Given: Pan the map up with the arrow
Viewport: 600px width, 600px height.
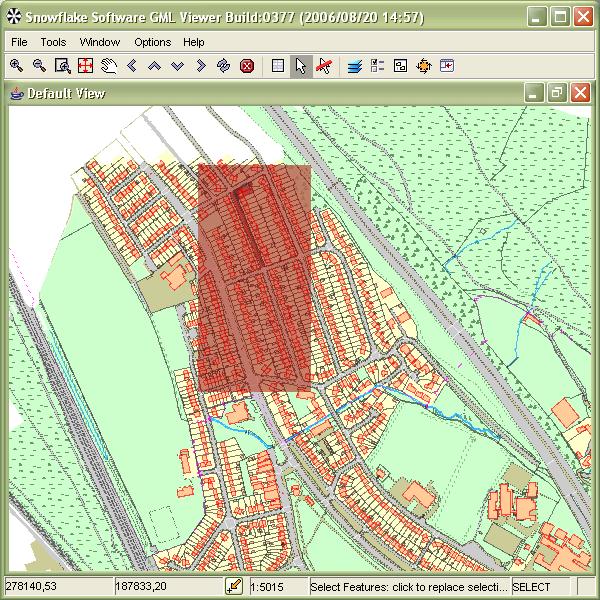Looking at the screenshot, I should [154, 66].
